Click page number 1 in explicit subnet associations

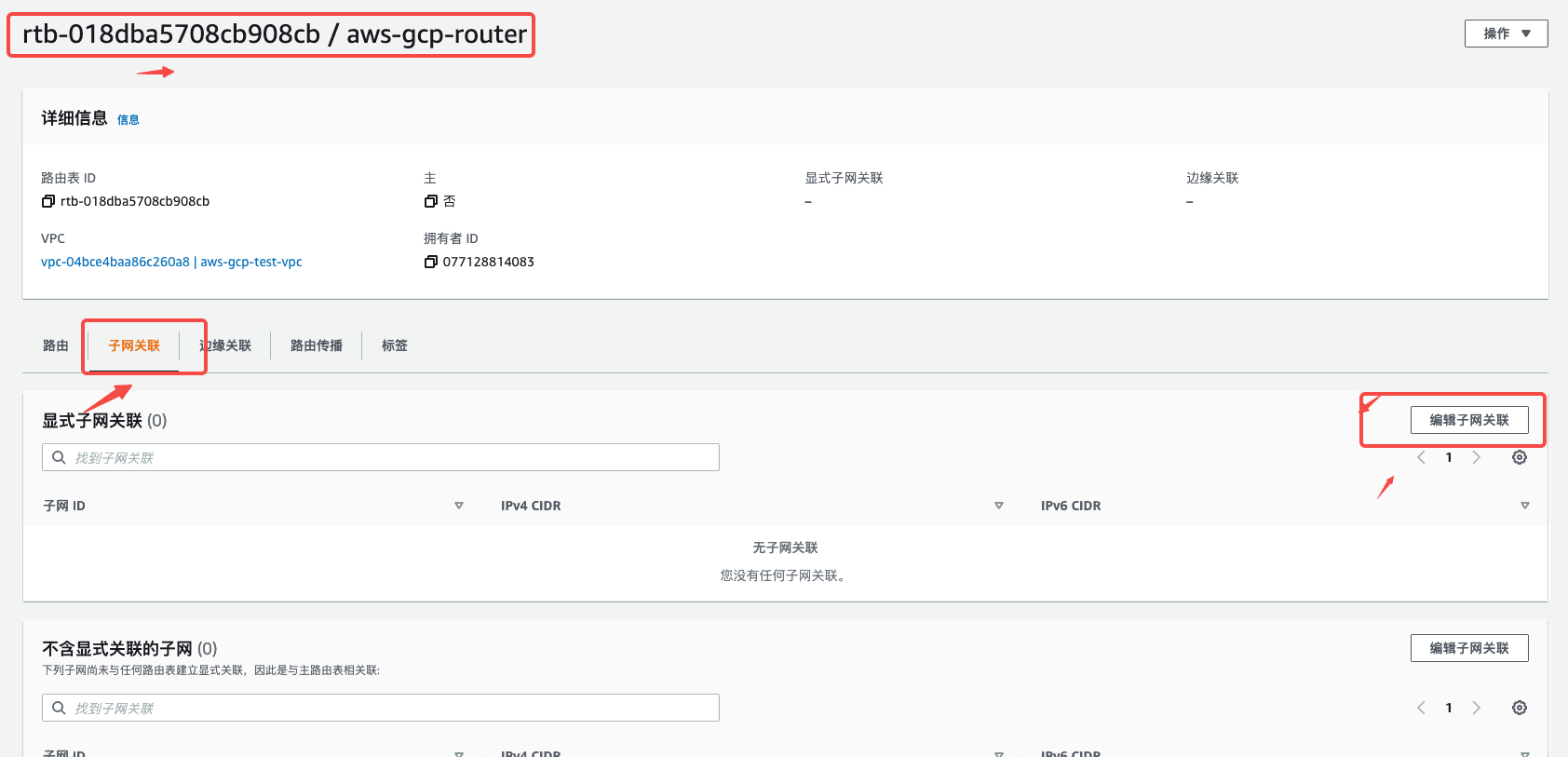(1449, 457)
